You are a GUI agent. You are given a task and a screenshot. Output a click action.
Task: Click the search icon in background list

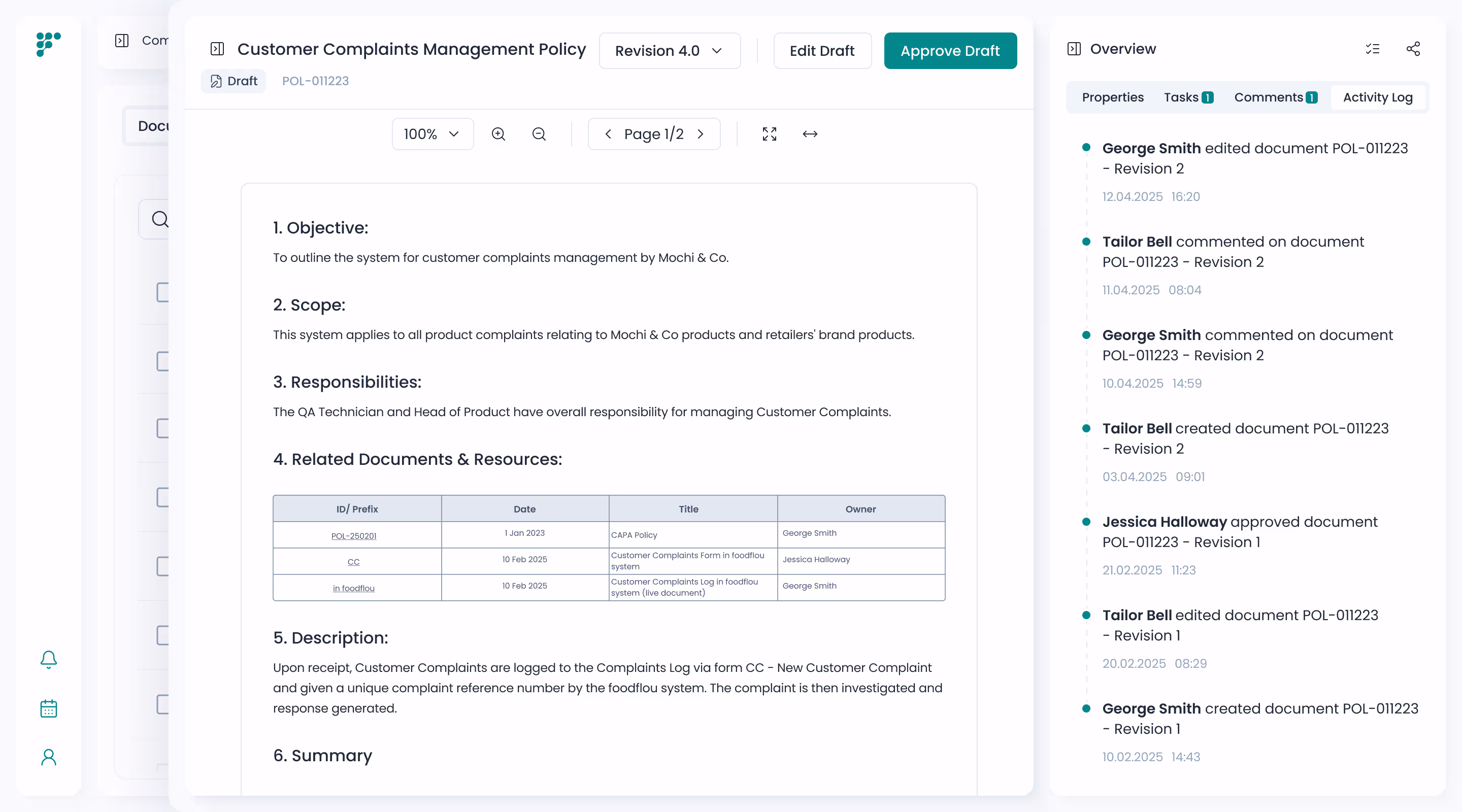click(x=160, y=219)
